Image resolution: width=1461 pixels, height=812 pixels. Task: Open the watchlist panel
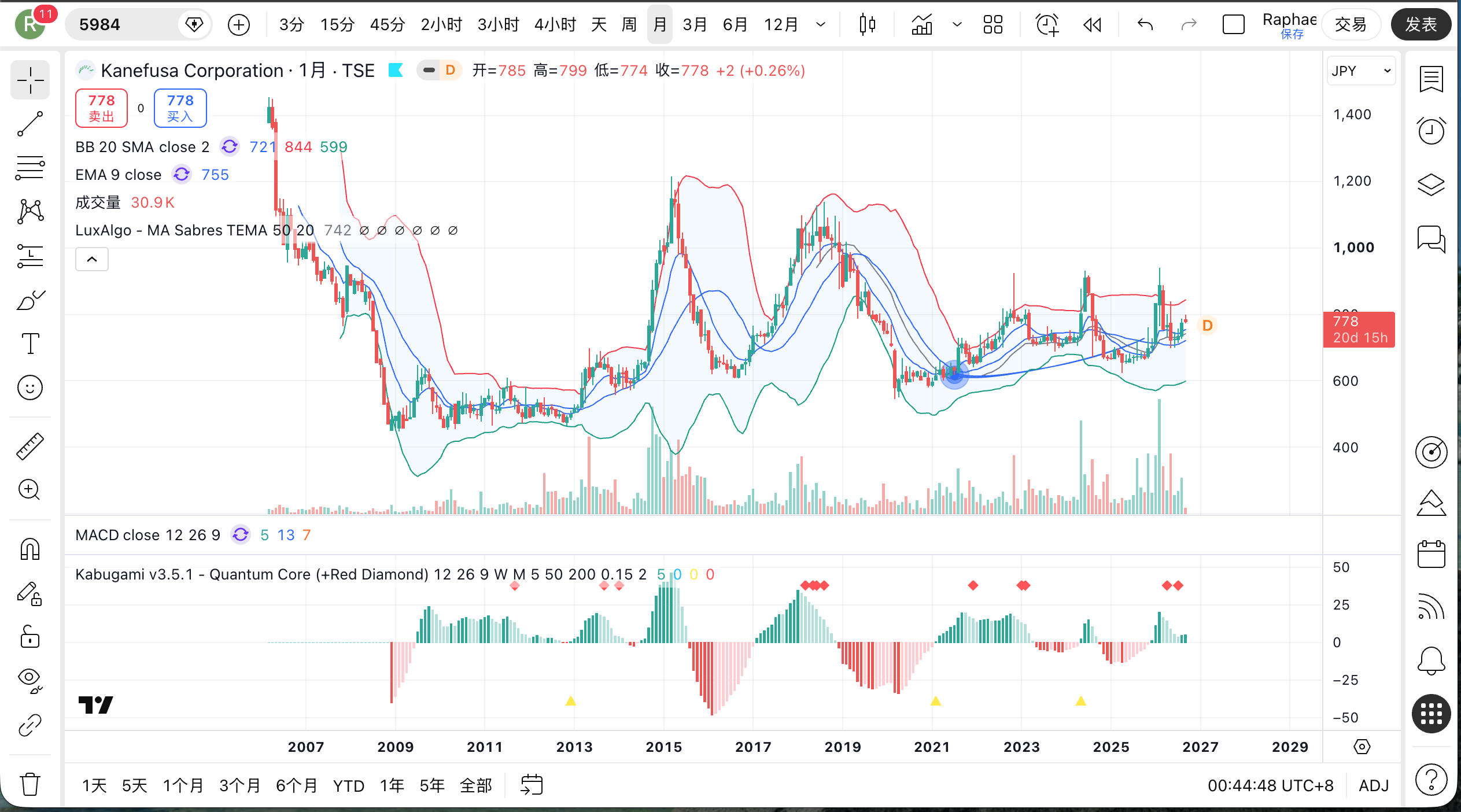1431,79
